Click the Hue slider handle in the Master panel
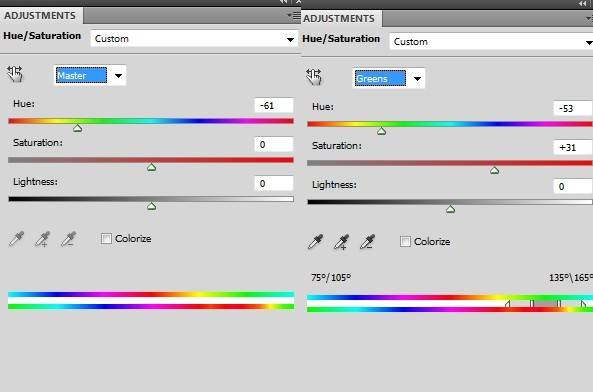 (78, 129)
